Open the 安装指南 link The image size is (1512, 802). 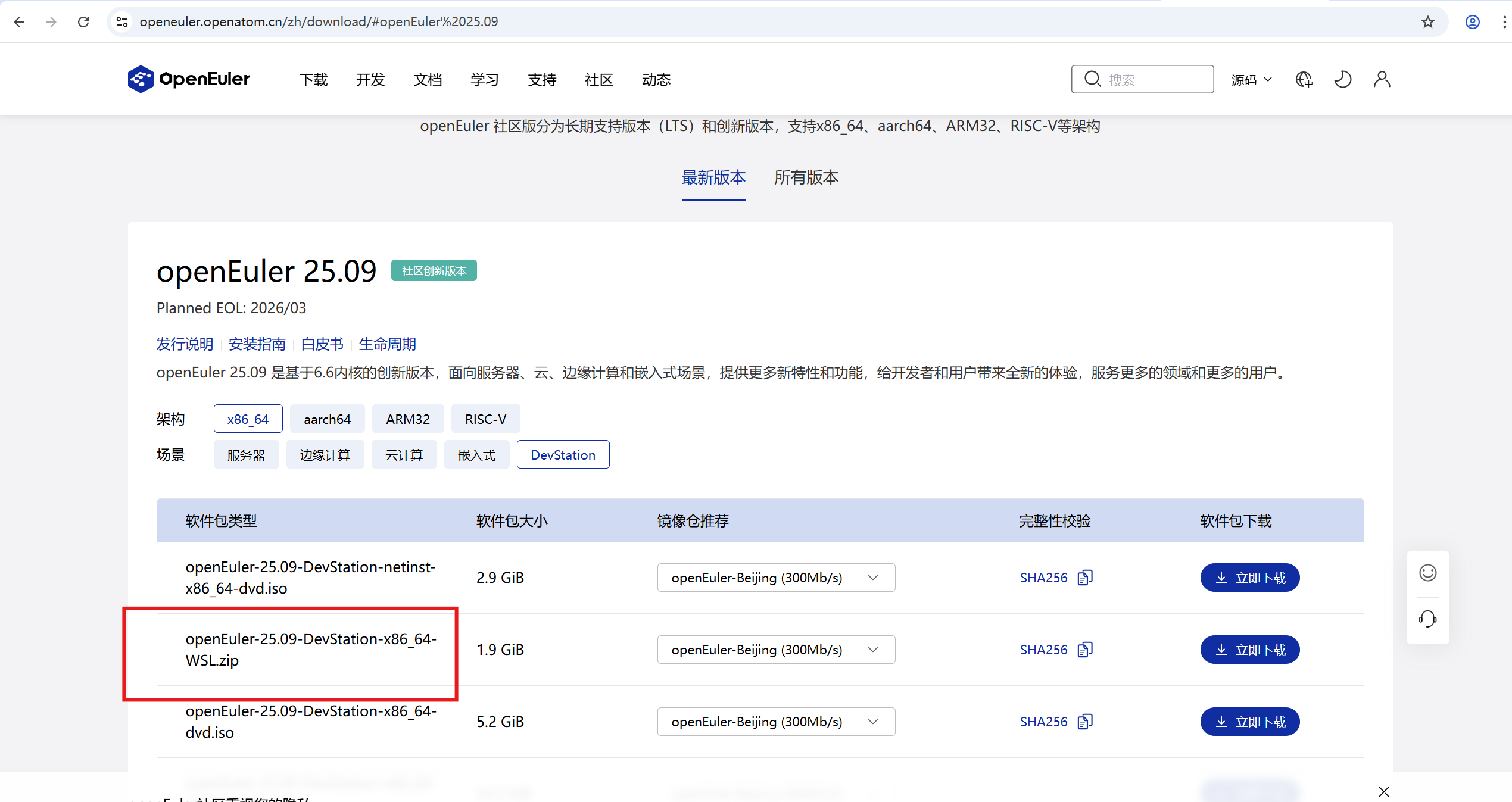pyautogui.click(x=257, y=344)
